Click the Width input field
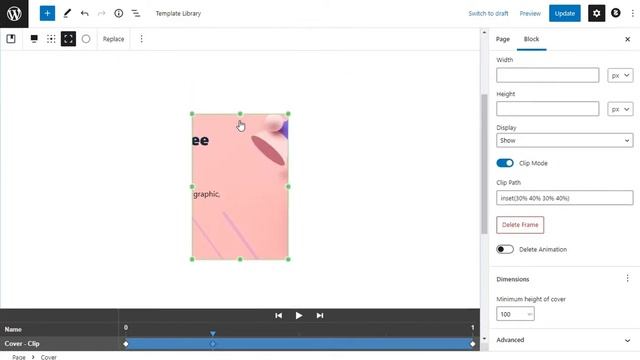 point(547,75)
